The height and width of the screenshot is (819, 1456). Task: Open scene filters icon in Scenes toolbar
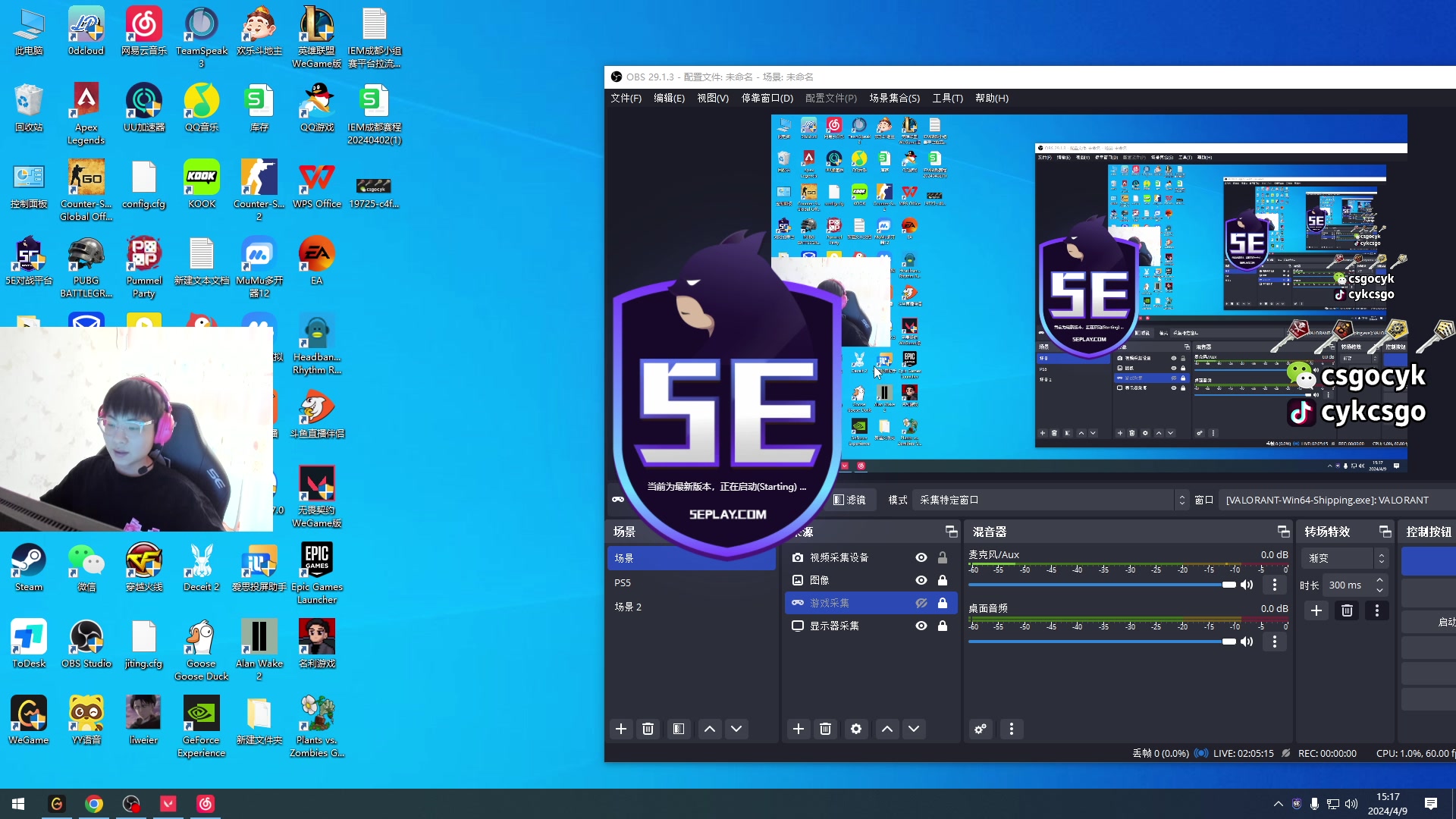tap(679, 729)
